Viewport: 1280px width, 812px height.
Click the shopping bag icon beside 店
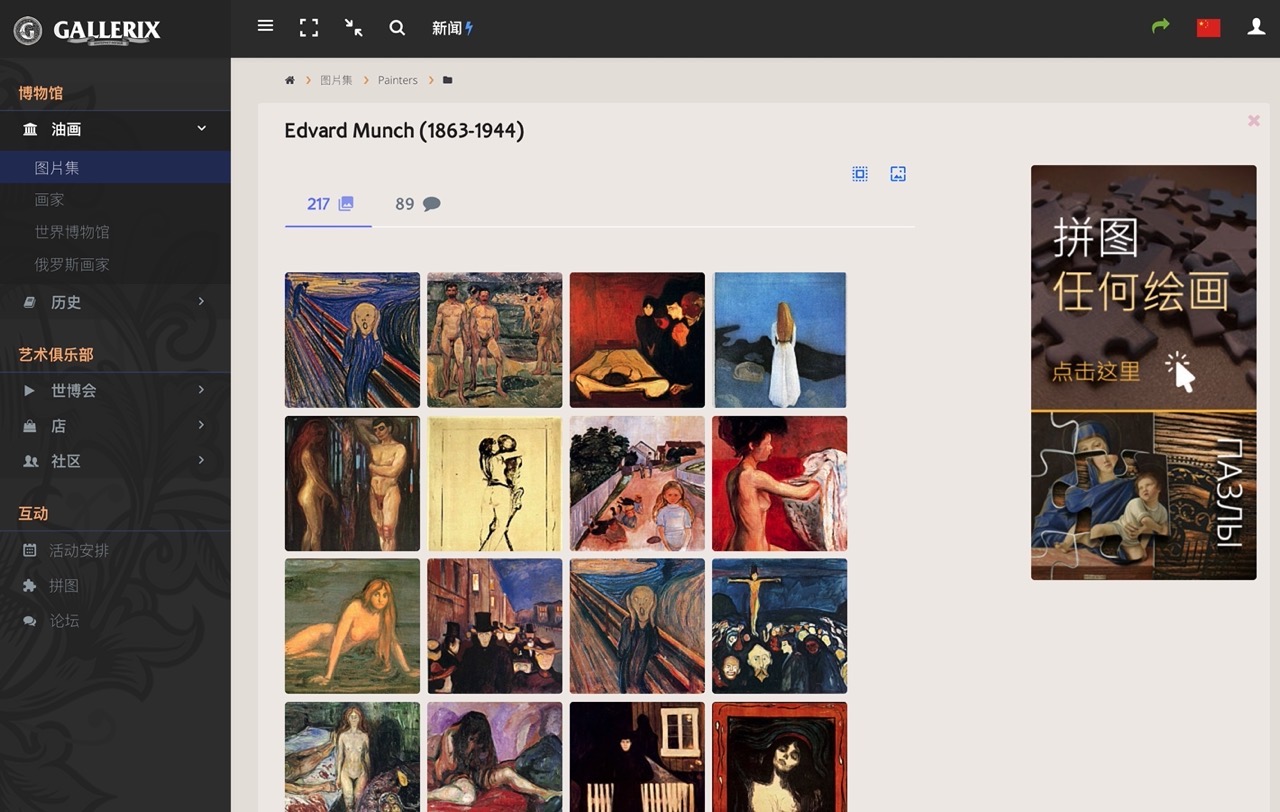[30, 426]
